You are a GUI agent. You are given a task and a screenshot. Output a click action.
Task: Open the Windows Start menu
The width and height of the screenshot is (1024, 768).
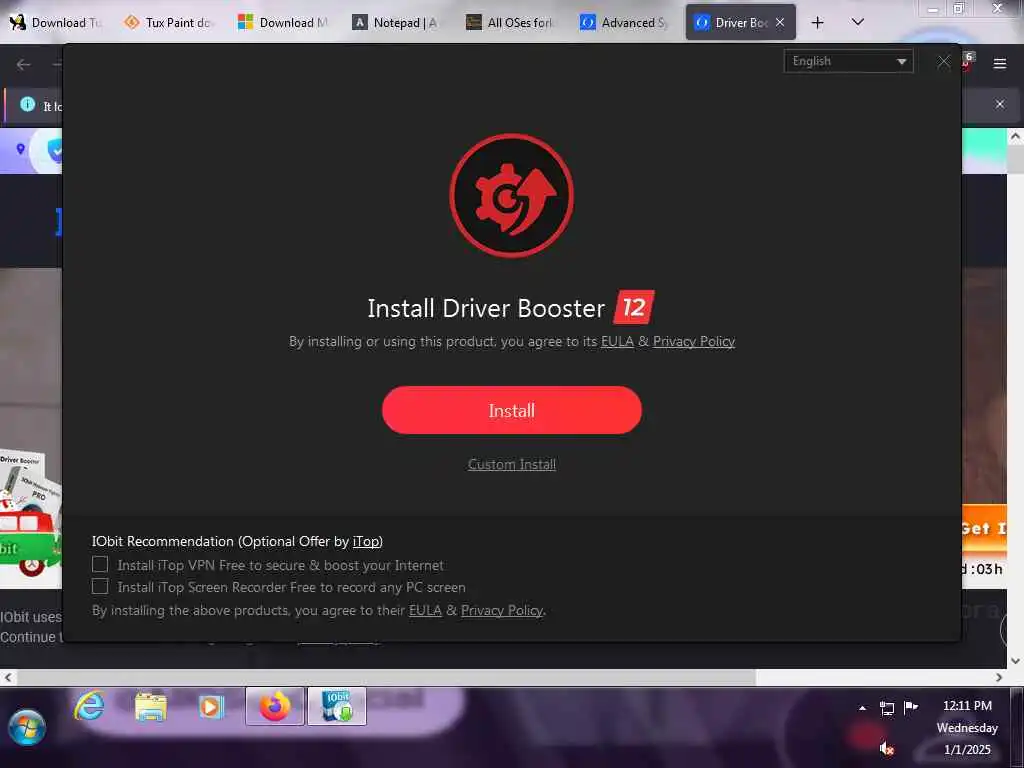[x=27, y=727]
